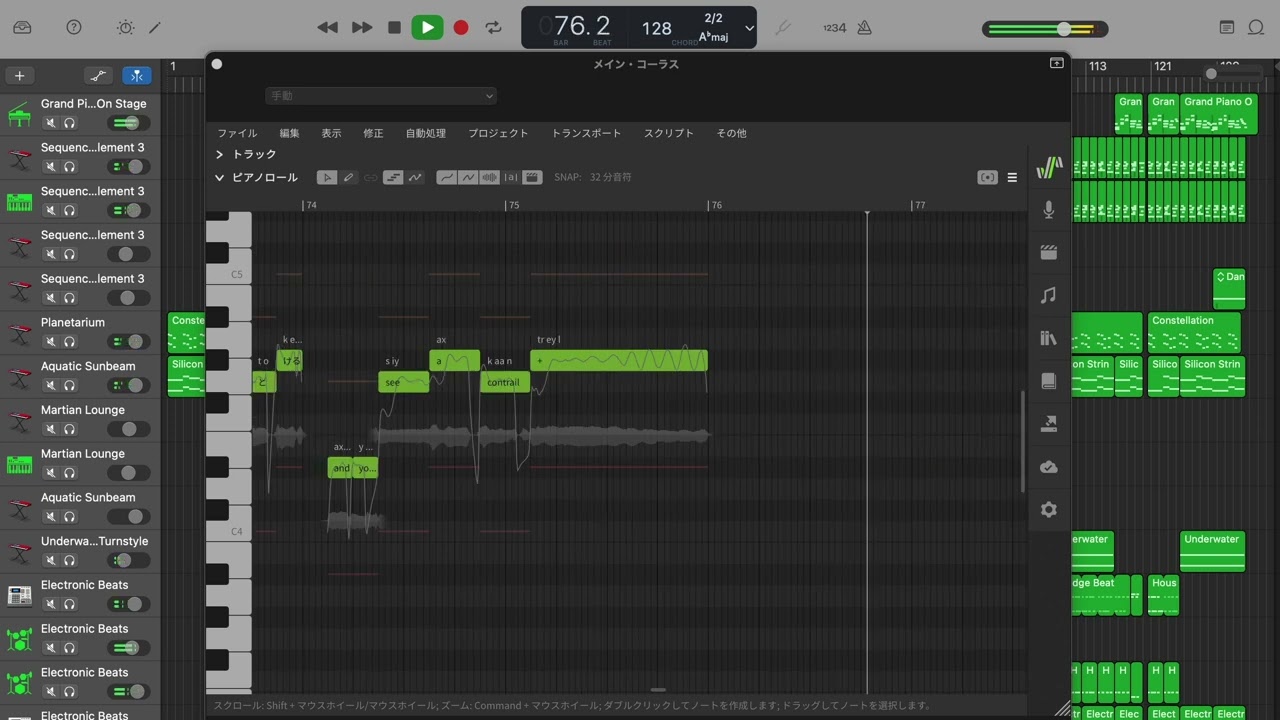Mute the Planetarium track

click(x=50, y=342)
